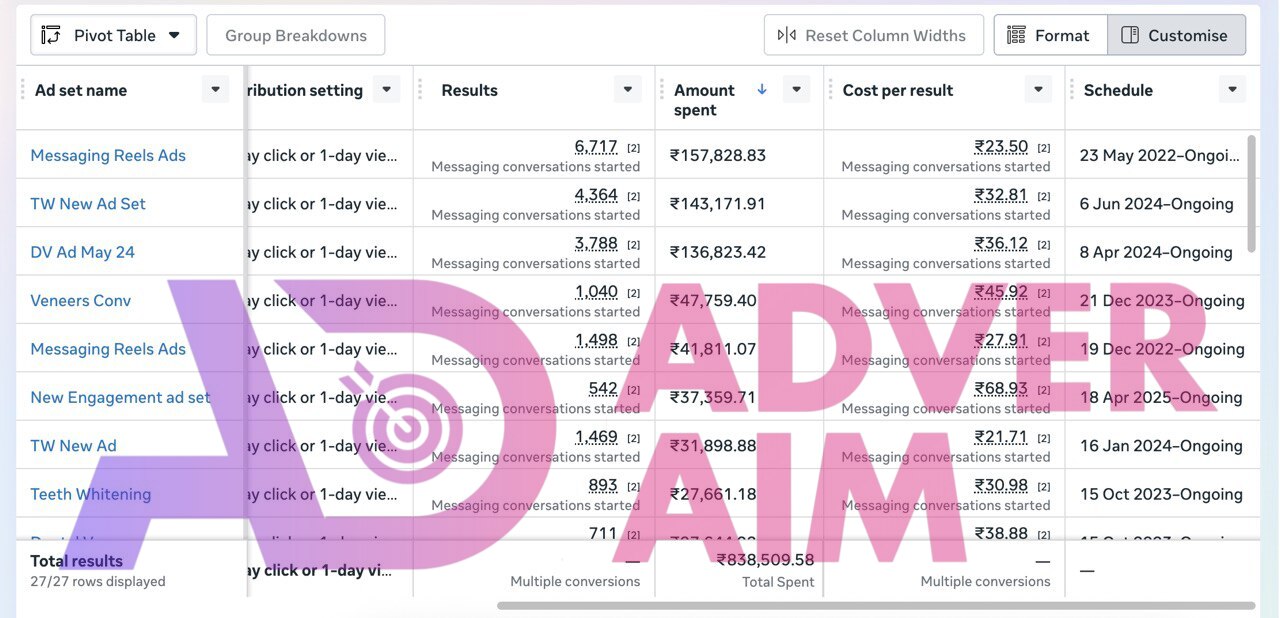Click the Results column drag handle
This screenshot has width=1280, height=618.
(x=420, y=90)
